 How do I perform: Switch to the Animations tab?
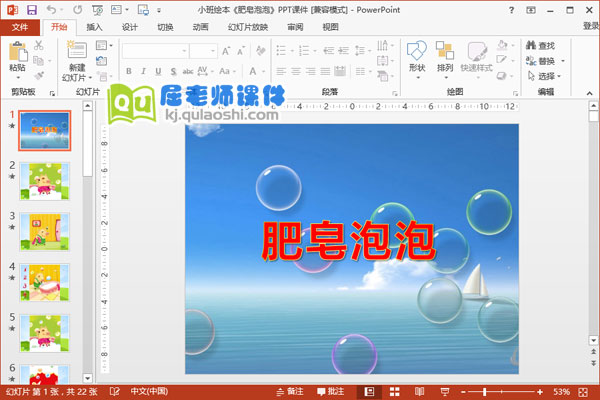coord(201,27)
